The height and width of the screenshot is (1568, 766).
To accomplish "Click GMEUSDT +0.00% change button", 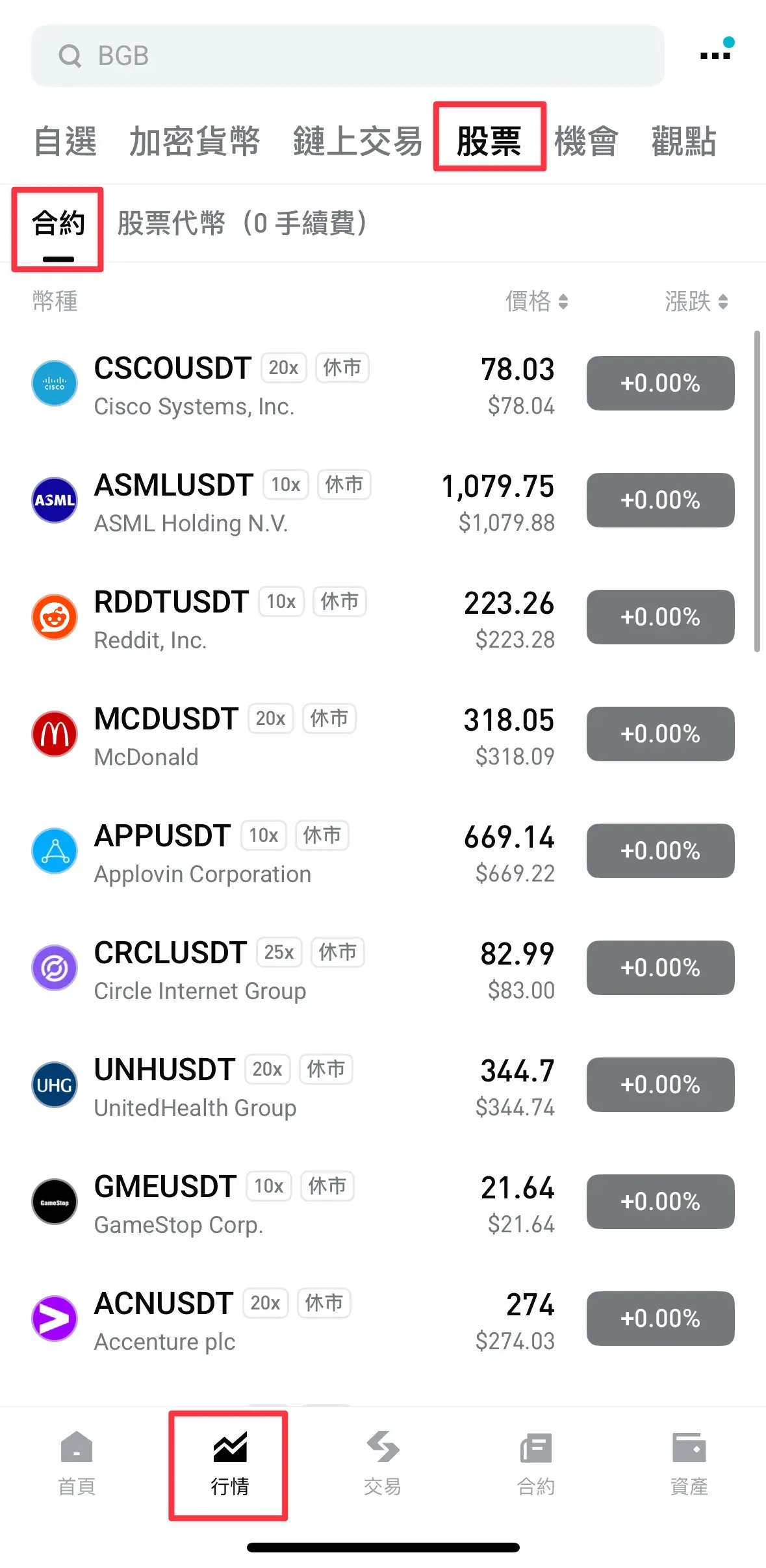I will [x=660, y=1202].
